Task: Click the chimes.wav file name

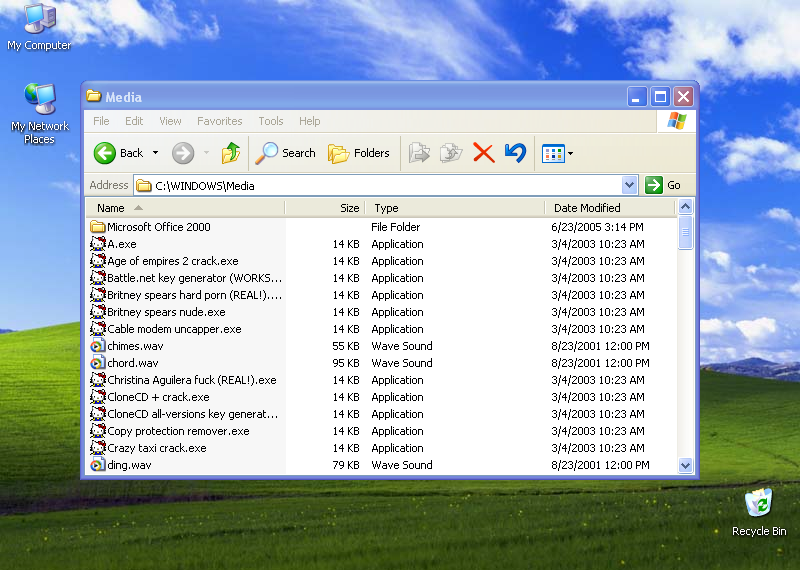Action: [x=135, y=346]
